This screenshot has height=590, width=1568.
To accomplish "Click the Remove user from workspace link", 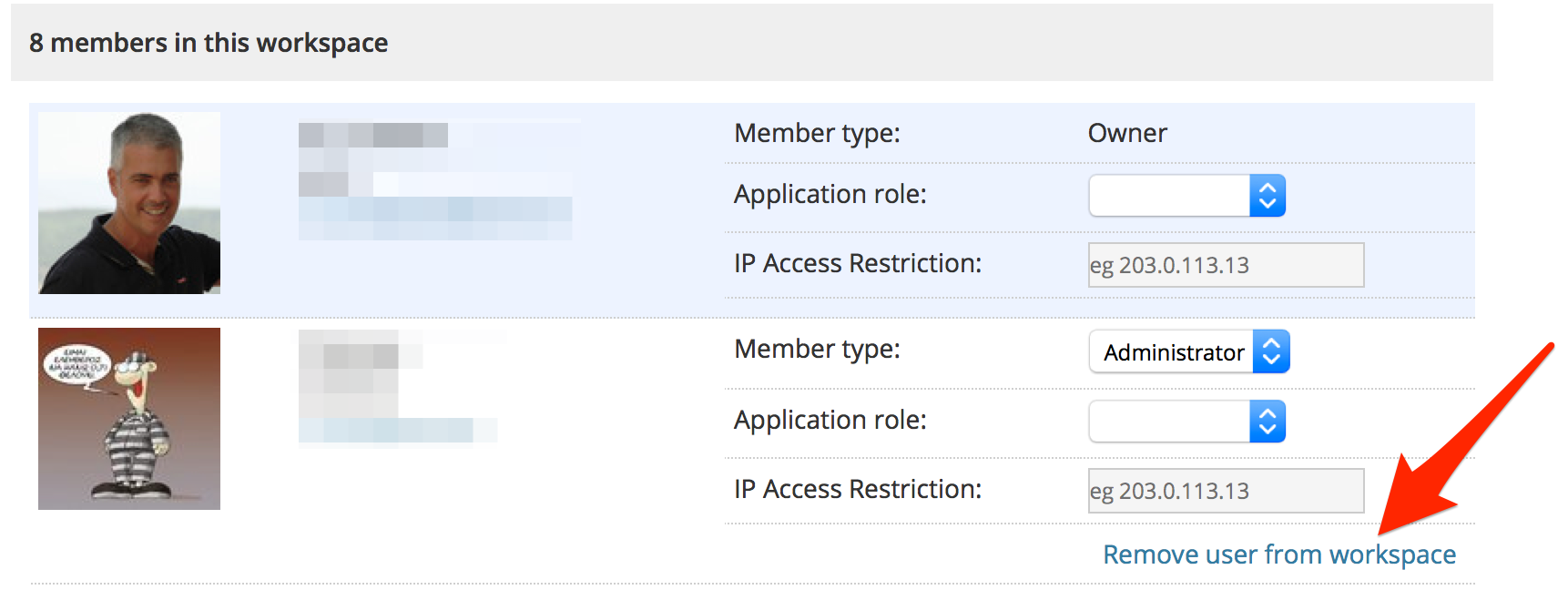I will click(1278, 554).
